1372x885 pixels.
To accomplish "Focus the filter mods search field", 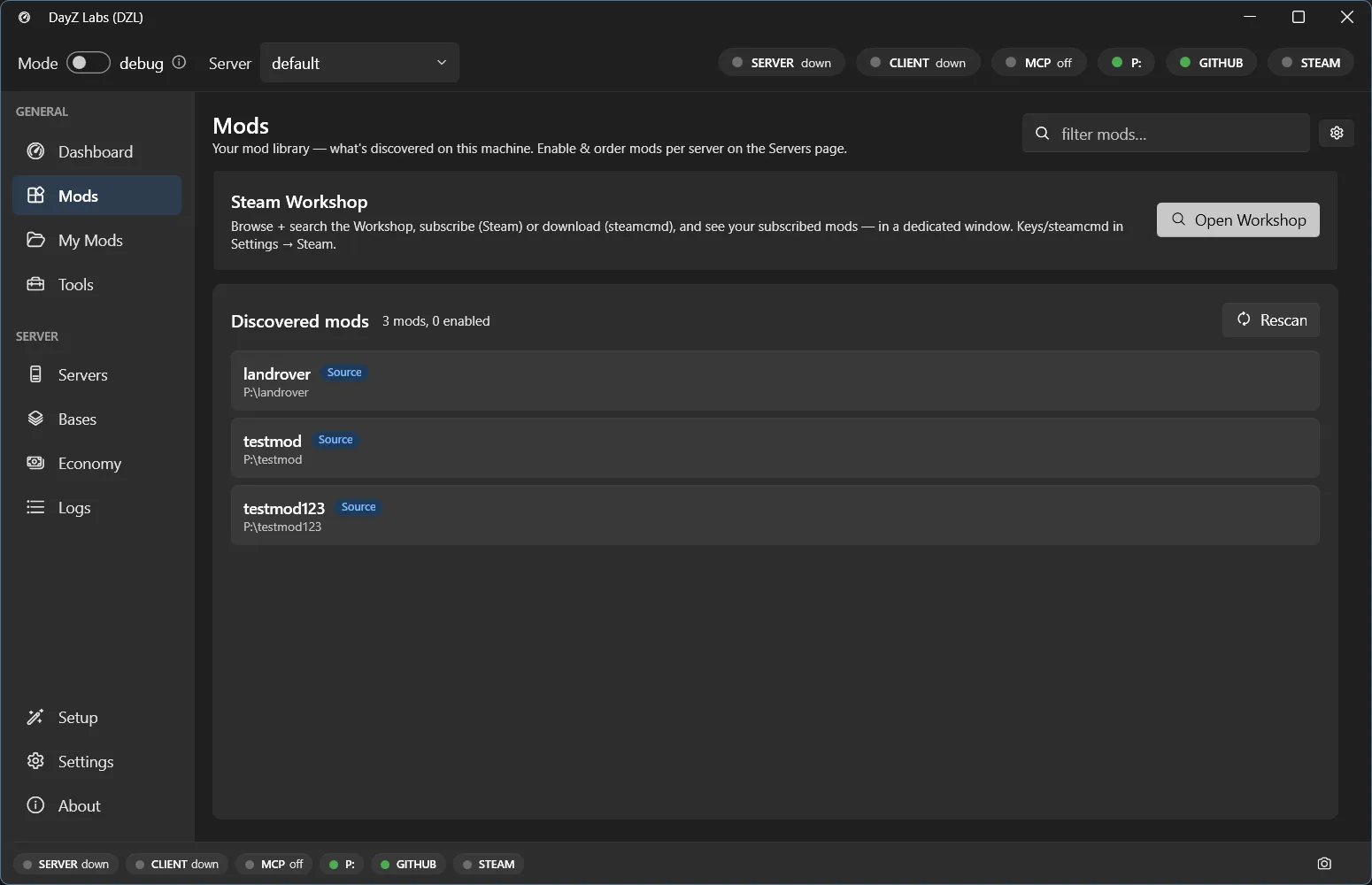I will 1166,134.
